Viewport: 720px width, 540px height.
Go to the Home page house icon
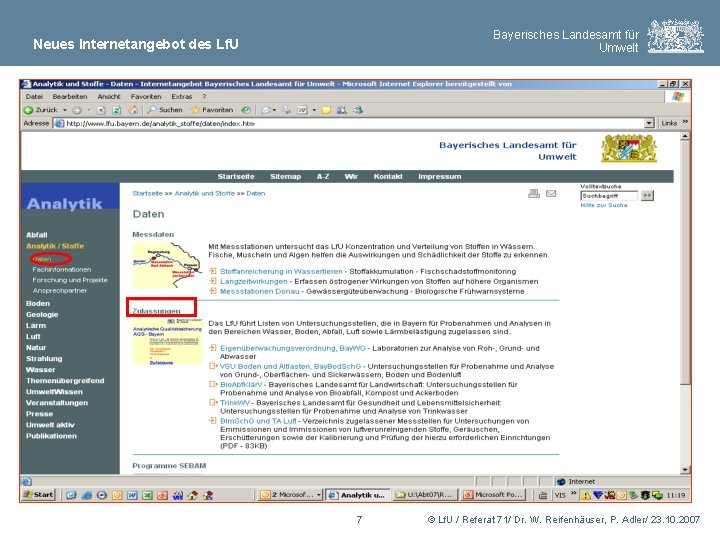pos(133,110)
